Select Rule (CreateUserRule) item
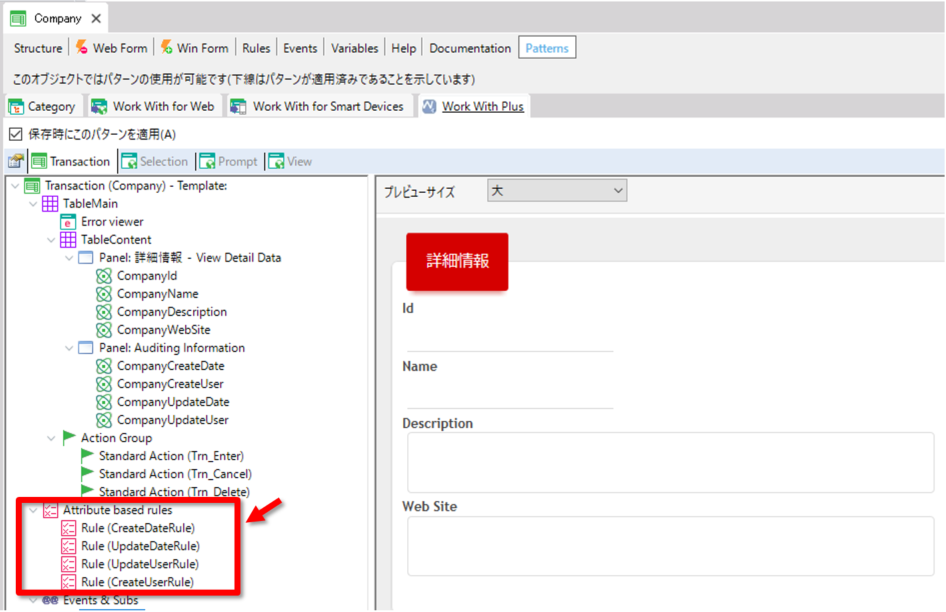 tap(138, 582)
